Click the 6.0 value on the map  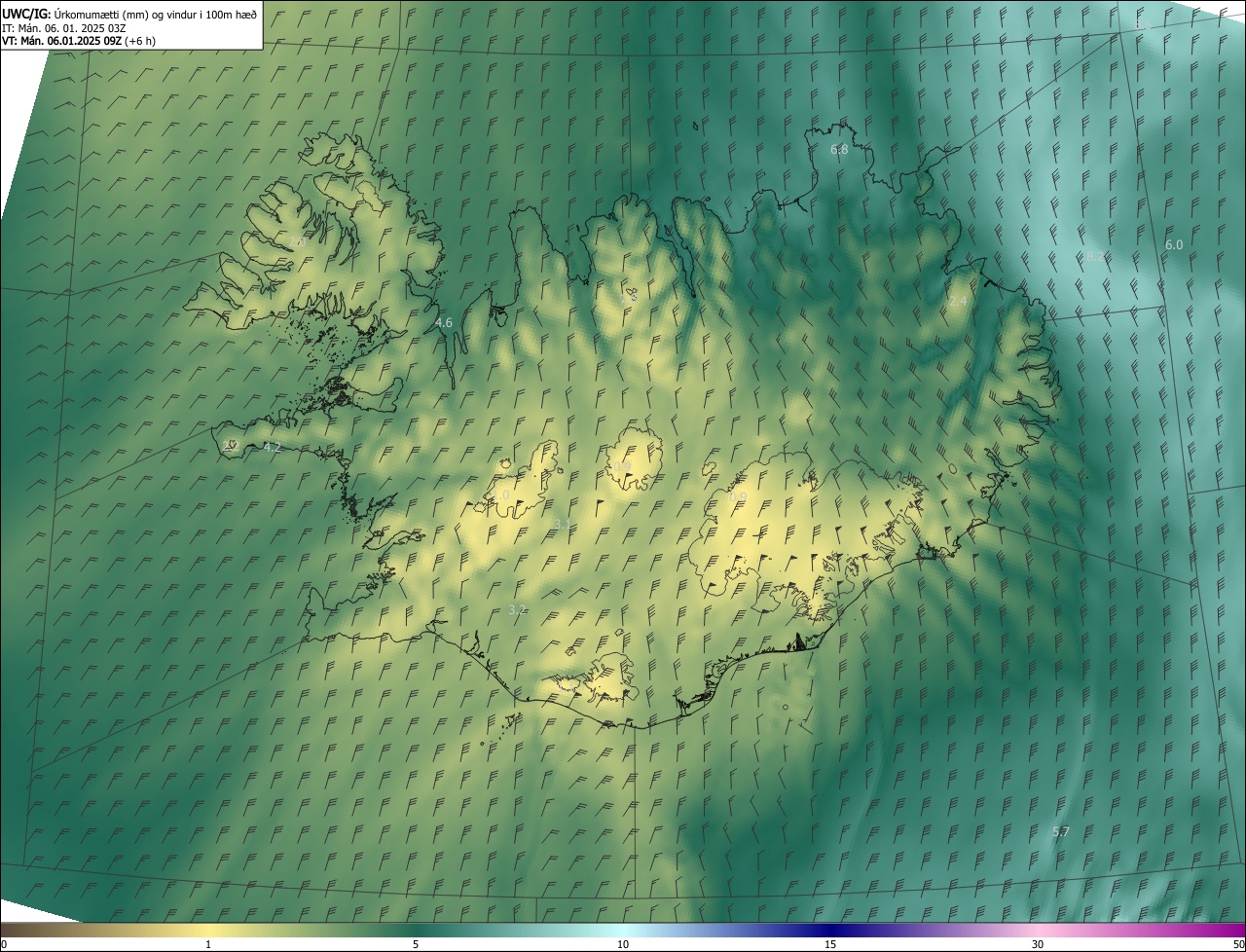1174,245
